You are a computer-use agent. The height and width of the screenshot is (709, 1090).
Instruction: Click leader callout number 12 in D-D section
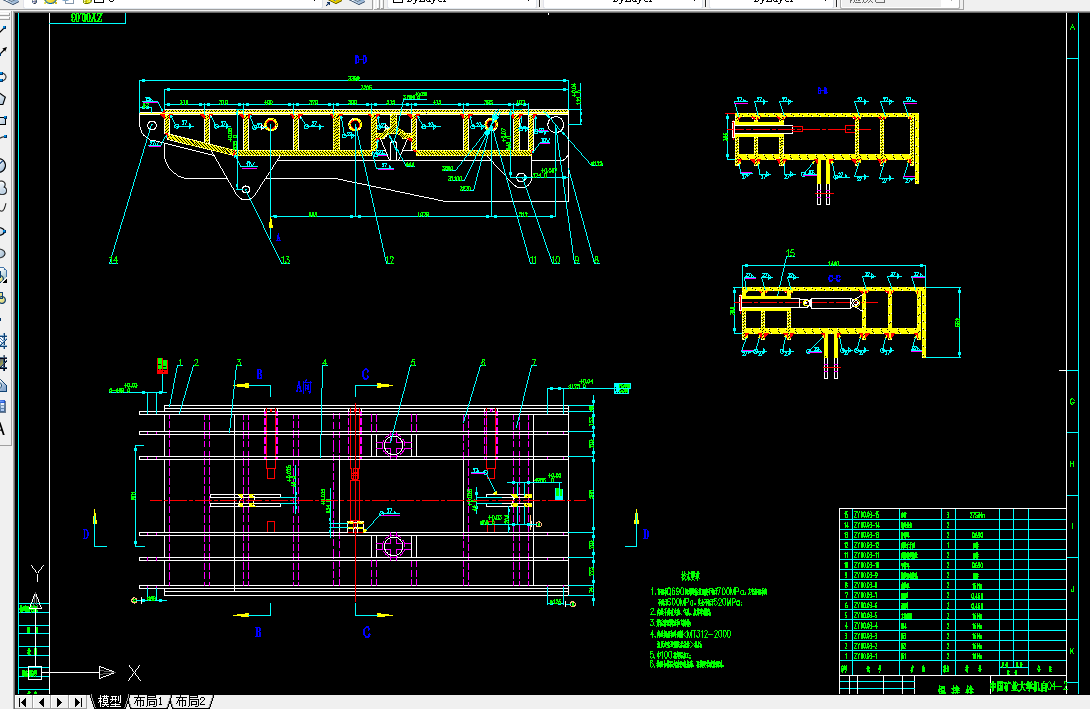click(389, 260)
